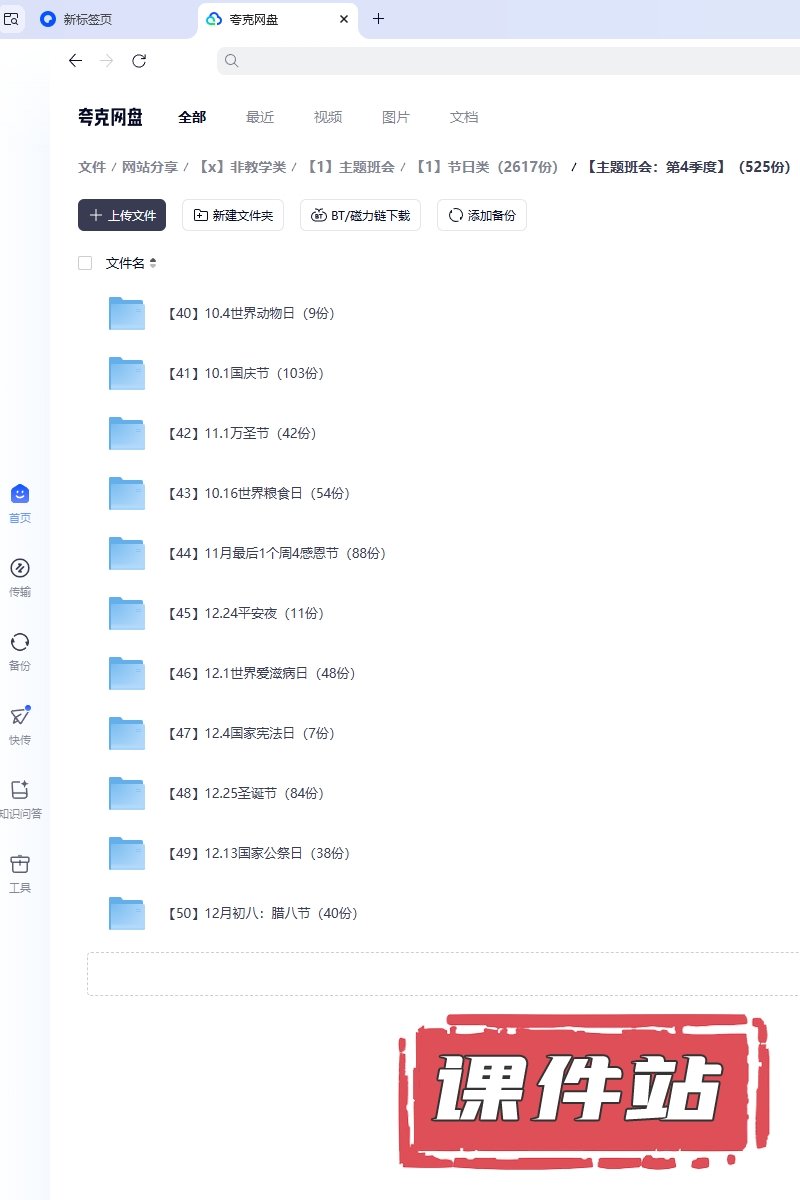
Task: Open the 首页 home sidebar icon
Action: click(20, 494)
